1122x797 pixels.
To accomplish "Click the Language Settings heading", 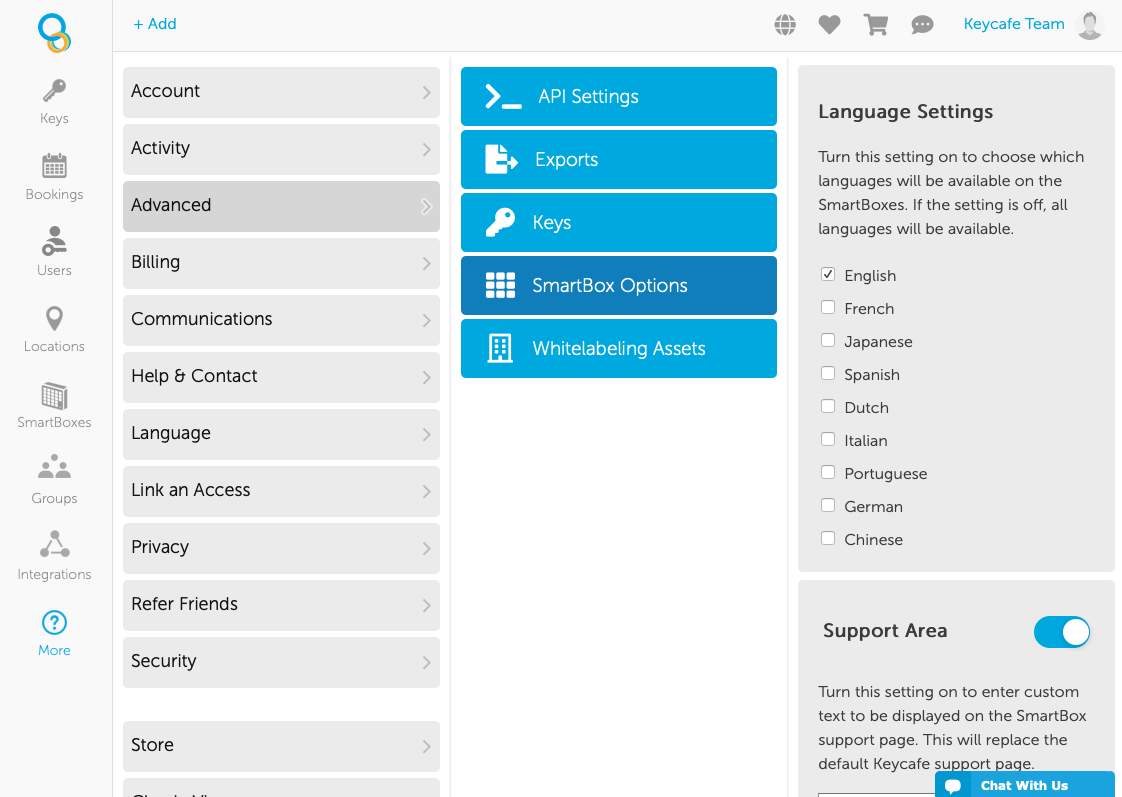I will click(905, 112).
